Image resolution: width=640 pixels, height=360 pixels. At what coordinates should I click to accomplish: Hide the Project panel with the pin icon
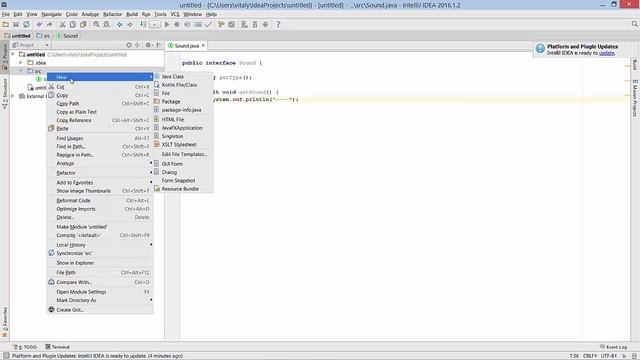[159, 45]
